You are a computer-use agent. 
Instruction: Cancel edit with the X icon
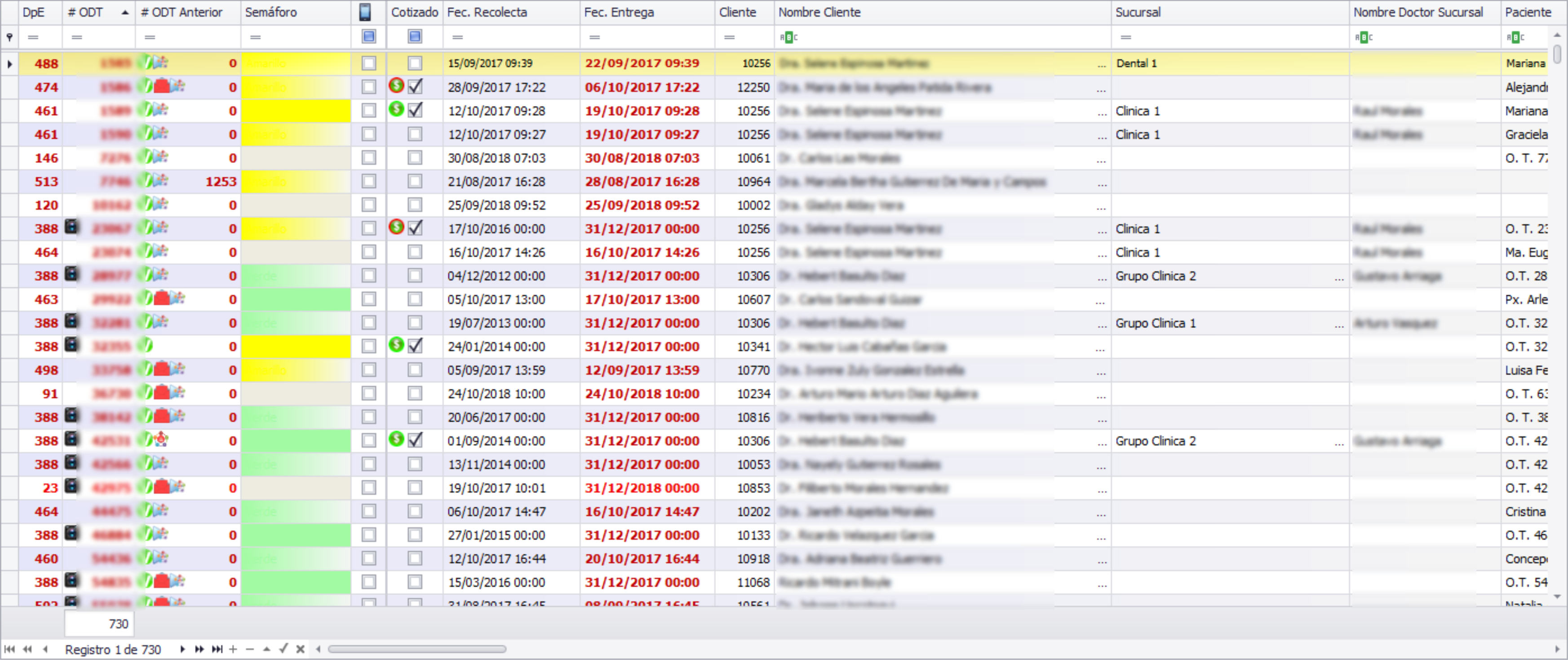(x=300, y=649)
